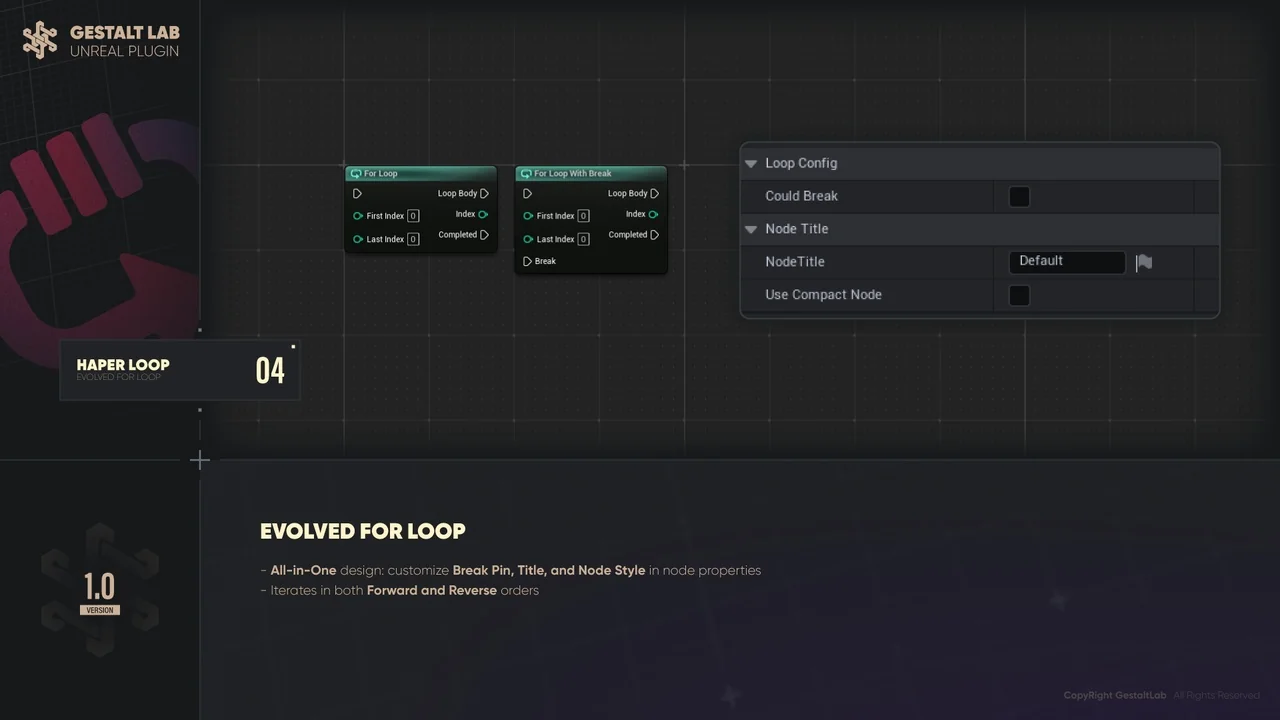Select the HAPER LOOP title label

click(123, 365)
